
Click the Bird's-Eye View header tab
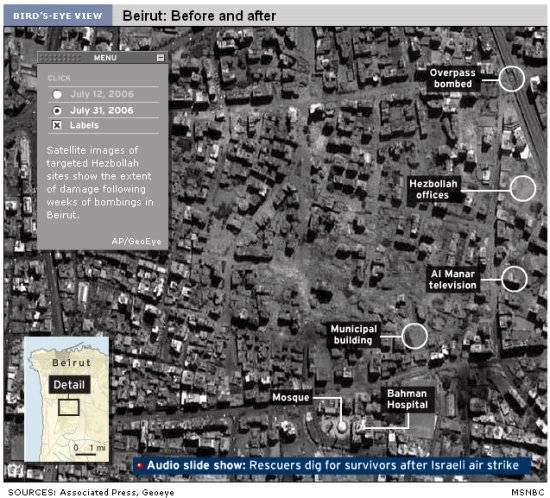point(58,16)
